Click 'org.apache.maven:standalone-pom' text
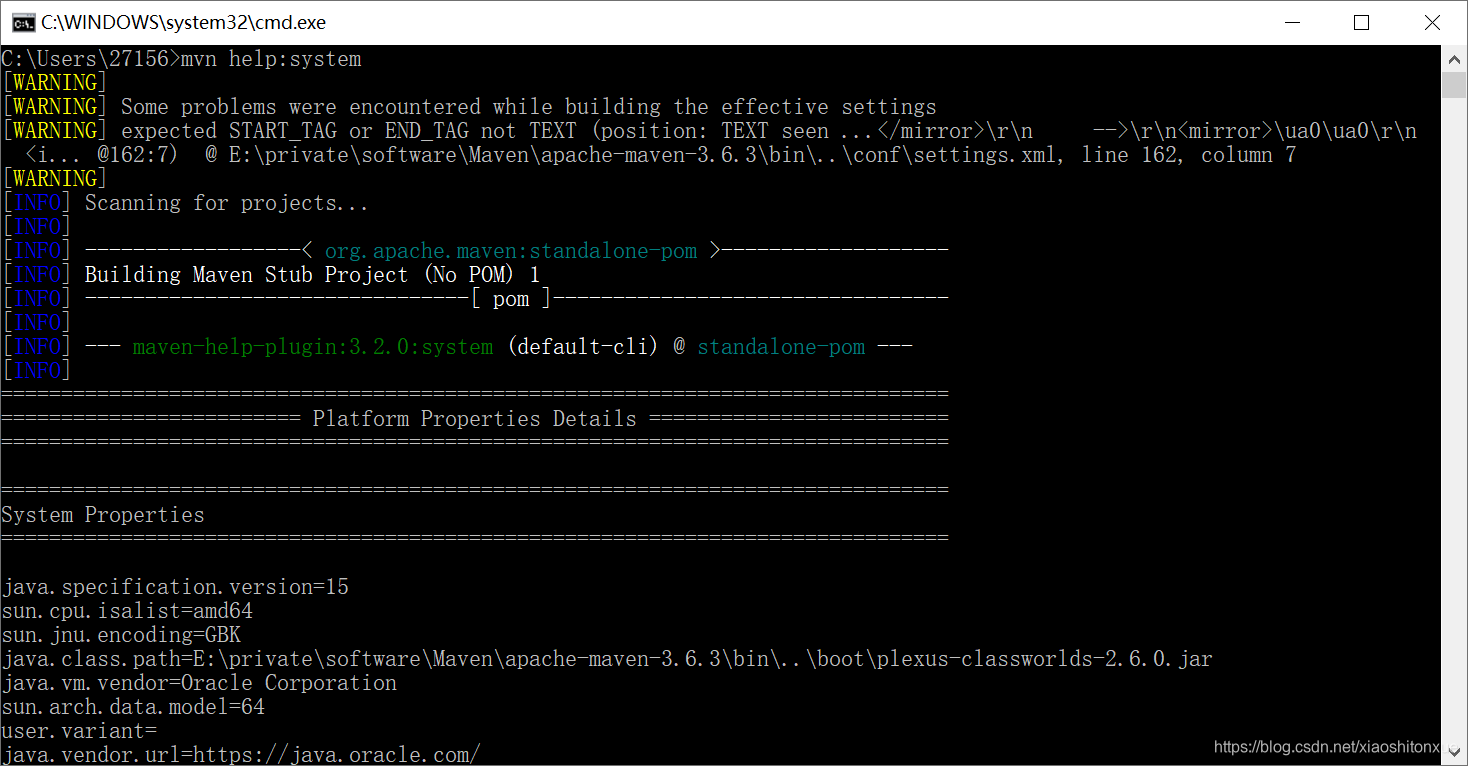The height and width of the screenshot is (766, 1468). tap(511, 251)
